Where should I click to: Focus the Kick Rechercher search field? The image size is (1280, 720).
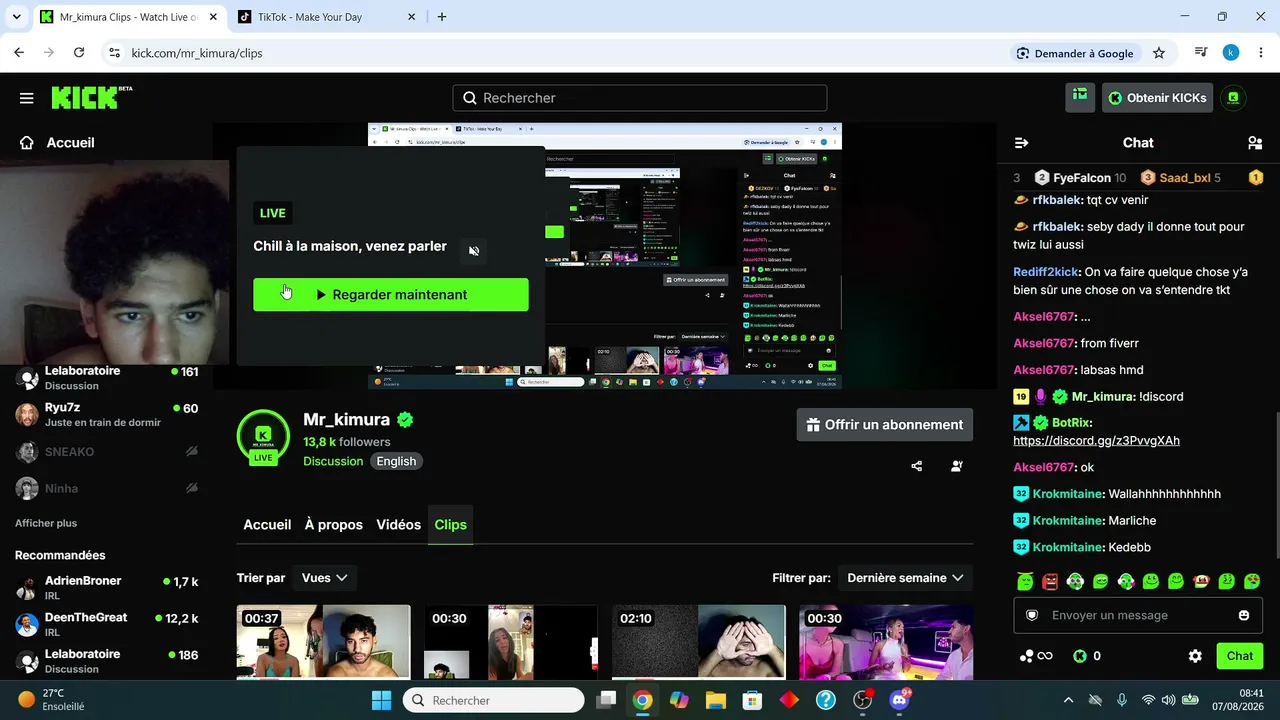(640, 98)
